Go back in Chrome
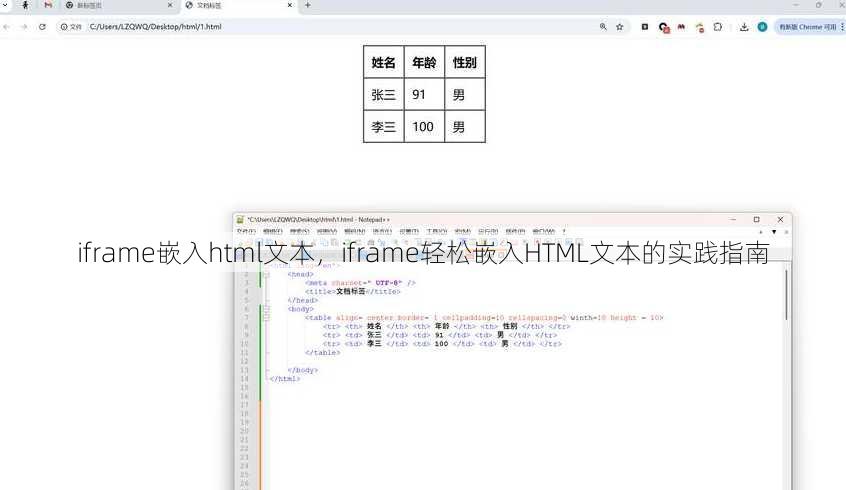The image size is (846, 490). [x=6, y=26]
